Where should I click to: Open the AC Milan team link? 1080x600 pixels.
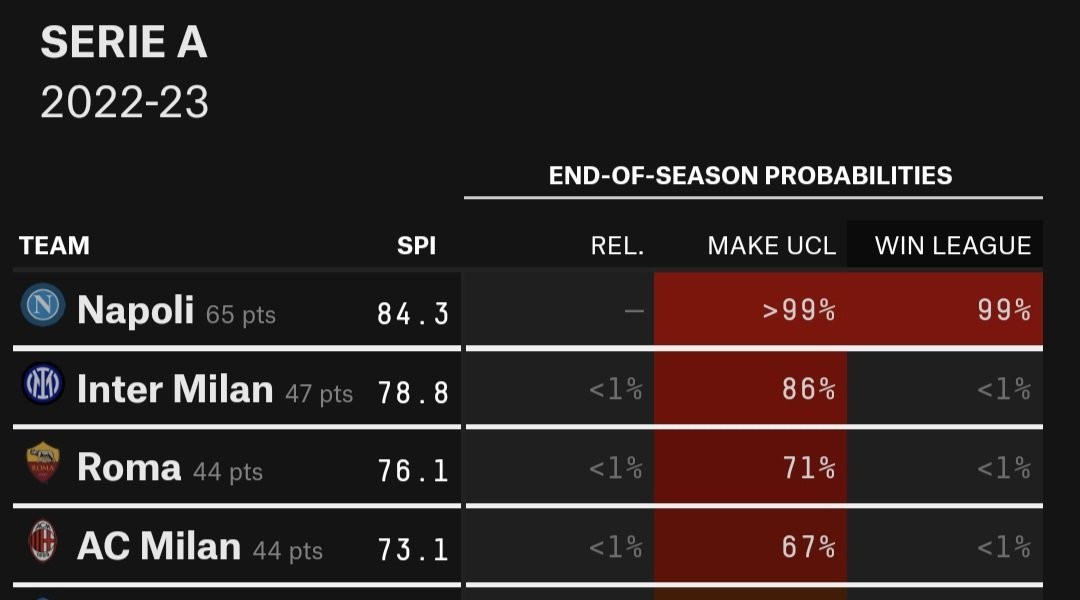159,546
